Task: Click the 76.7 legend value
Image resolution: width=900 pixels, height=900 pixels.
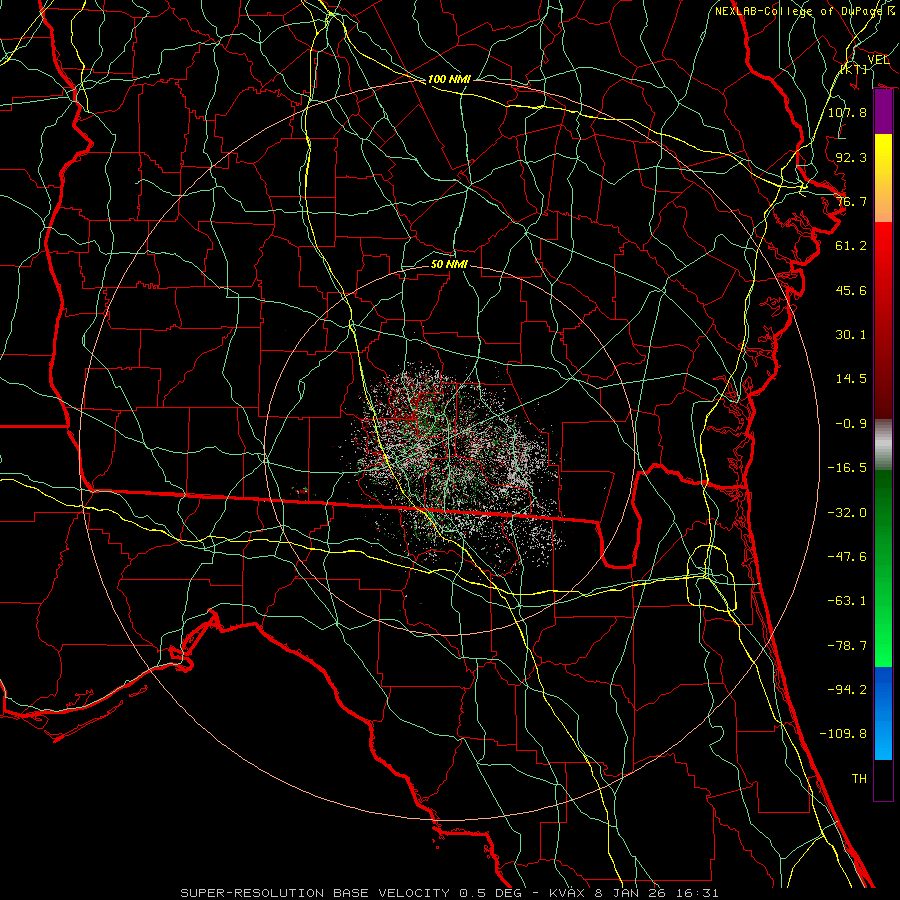Action: pos(851,201)
